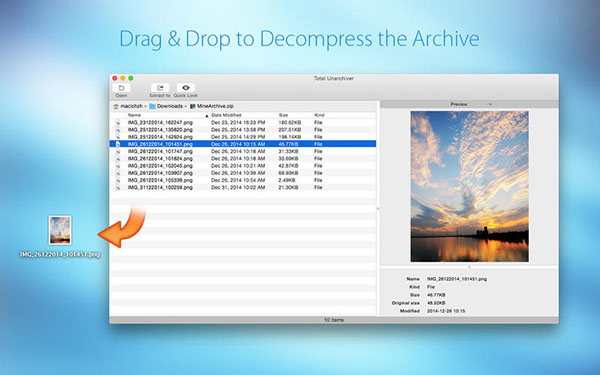Select highlighted file IMG_26122014_101451.png in list

click(160, 144)
